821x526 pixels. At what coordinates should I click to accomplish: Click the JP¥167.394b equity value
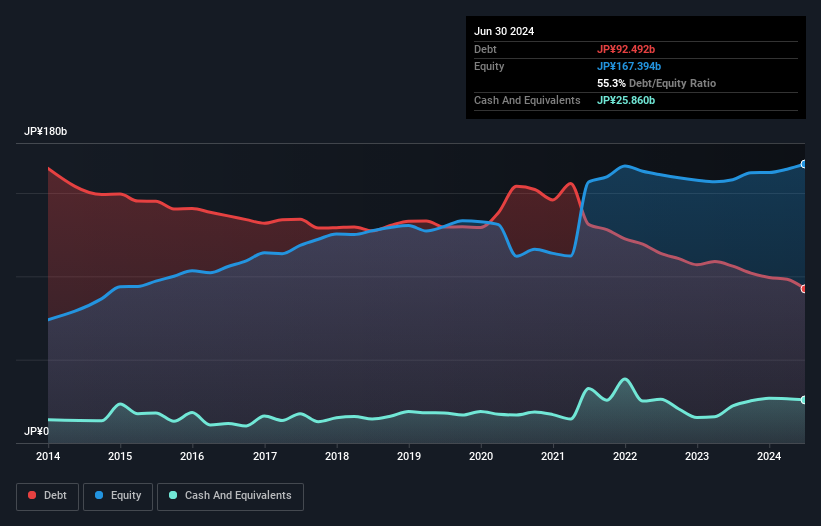tap(629, 66)
